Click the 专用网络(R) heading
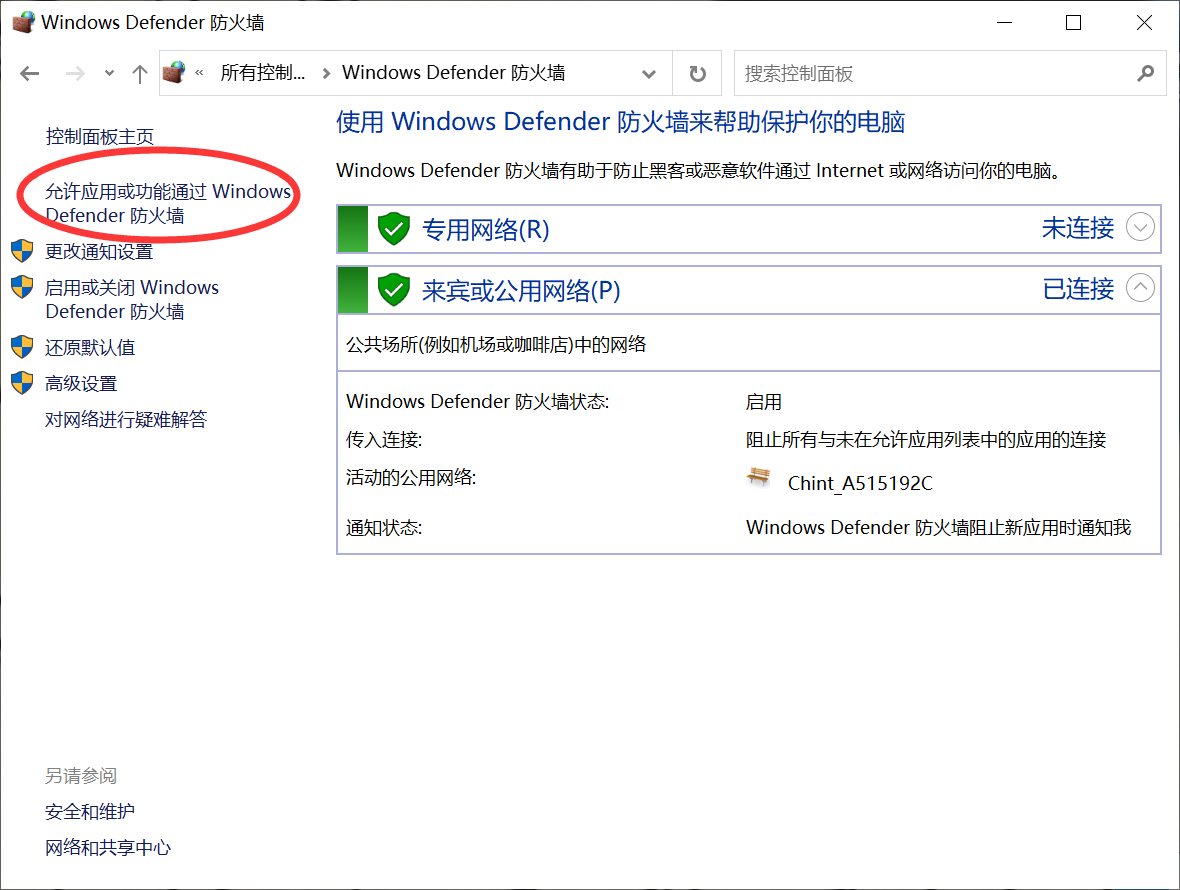Viewport: 1180px width, 890px height. tap(485, 229)
